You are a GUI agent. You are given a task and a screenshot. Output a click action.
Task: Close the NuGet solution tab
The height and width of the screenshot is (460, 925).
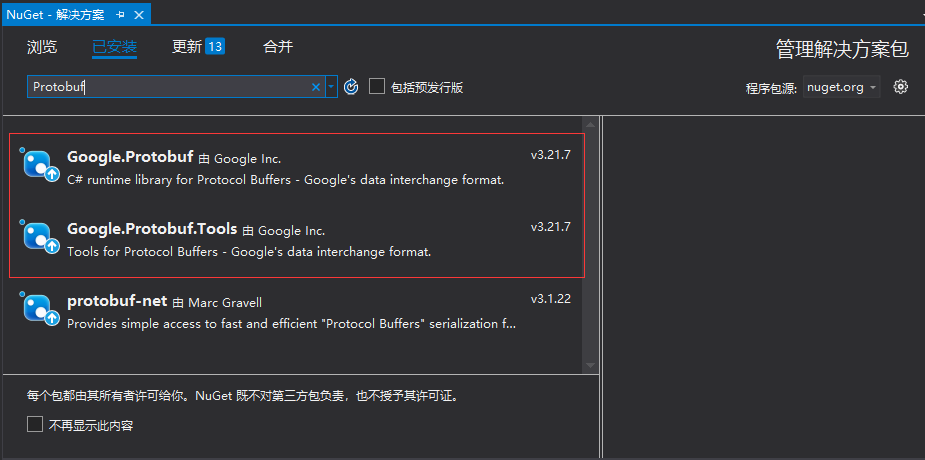[x=139, y=15]
